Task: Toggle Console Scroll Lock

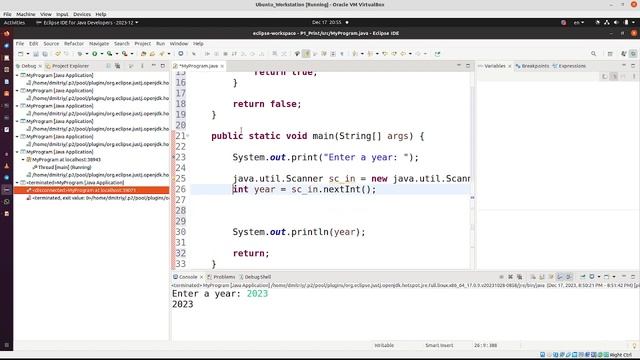Action: (542, 277)
